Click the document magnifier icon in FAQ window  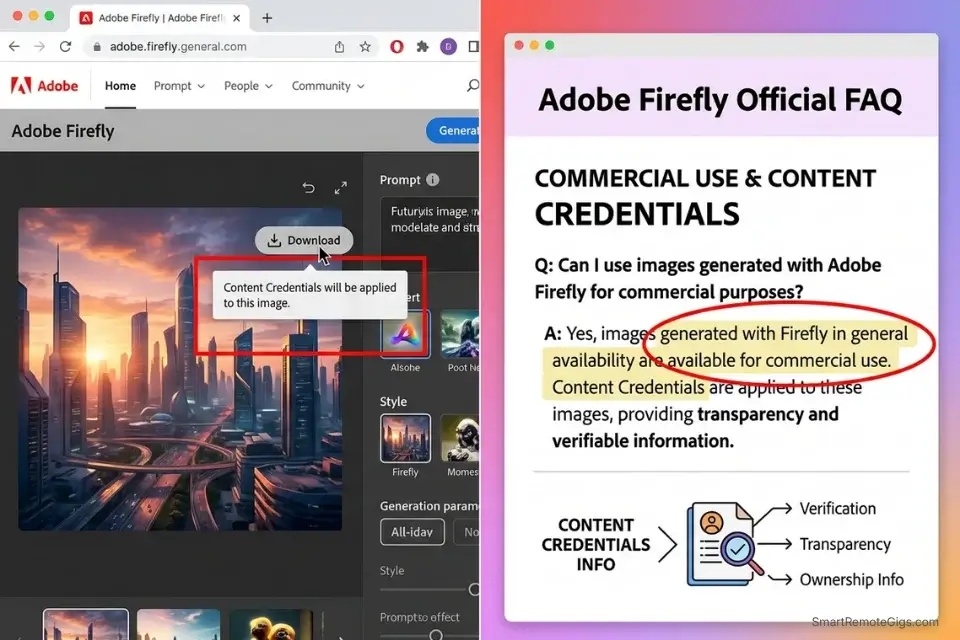pyautogui.click(x=726, y=544)
